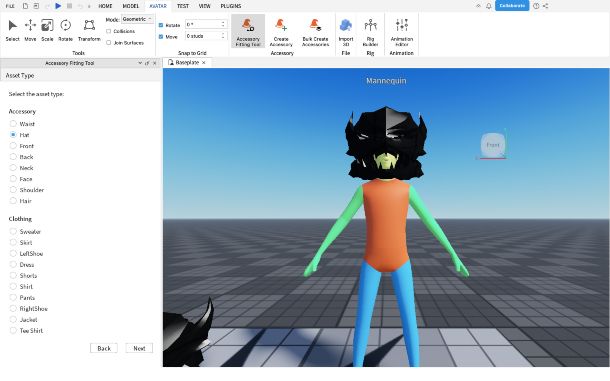Select the Hair accessory radio button

(x=13, y=201)
